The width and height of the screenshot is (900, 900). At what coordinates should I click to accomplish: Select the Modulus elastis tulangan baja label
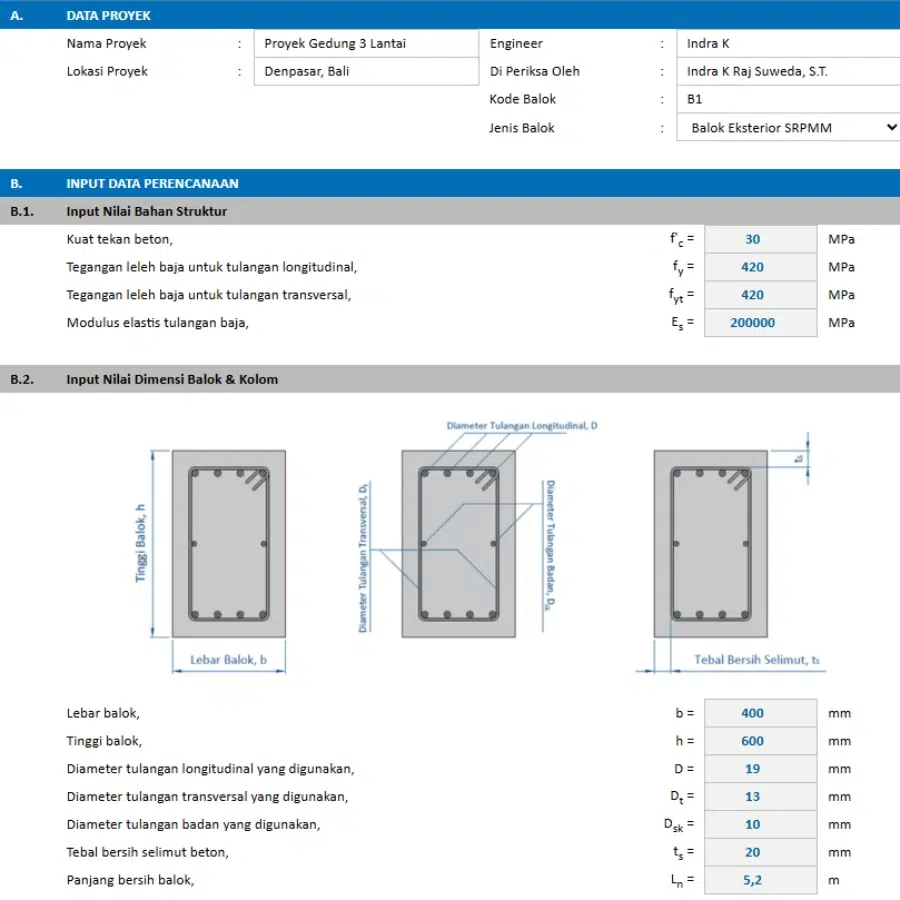pyautogui.click(x=157, y=323)
